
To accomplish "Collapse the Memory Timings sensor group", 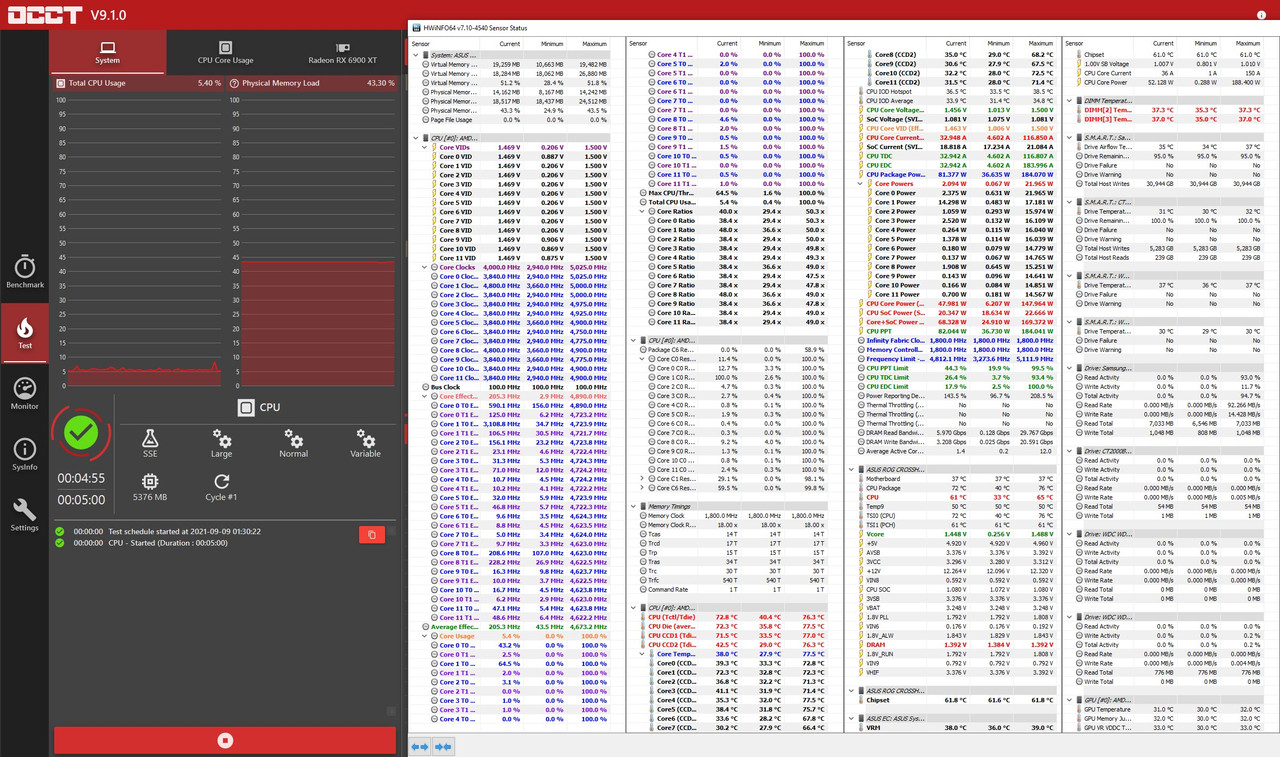I will click(633, 506).
